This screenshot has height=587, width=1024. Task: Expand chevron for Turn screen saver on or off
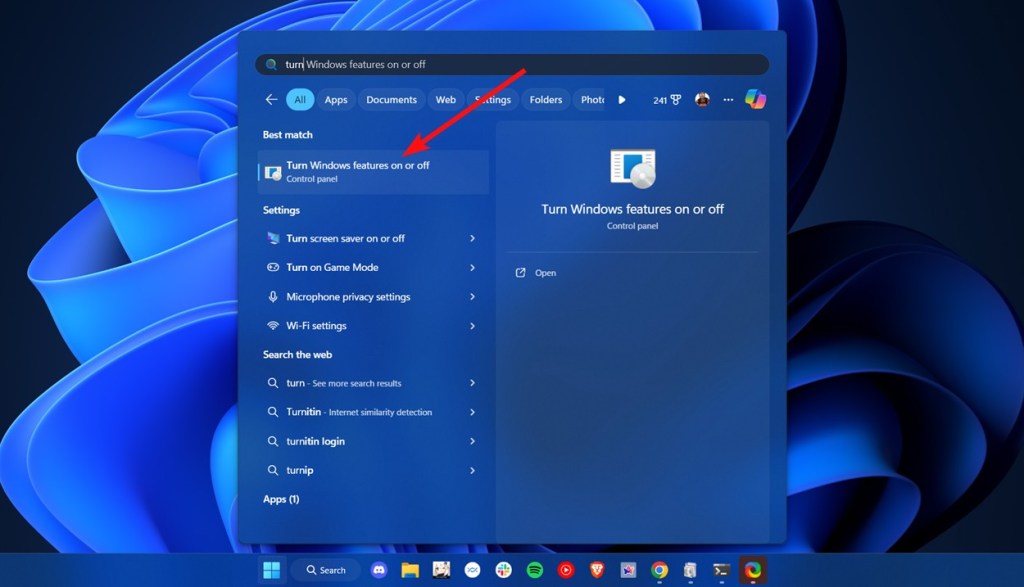[472, 238]
